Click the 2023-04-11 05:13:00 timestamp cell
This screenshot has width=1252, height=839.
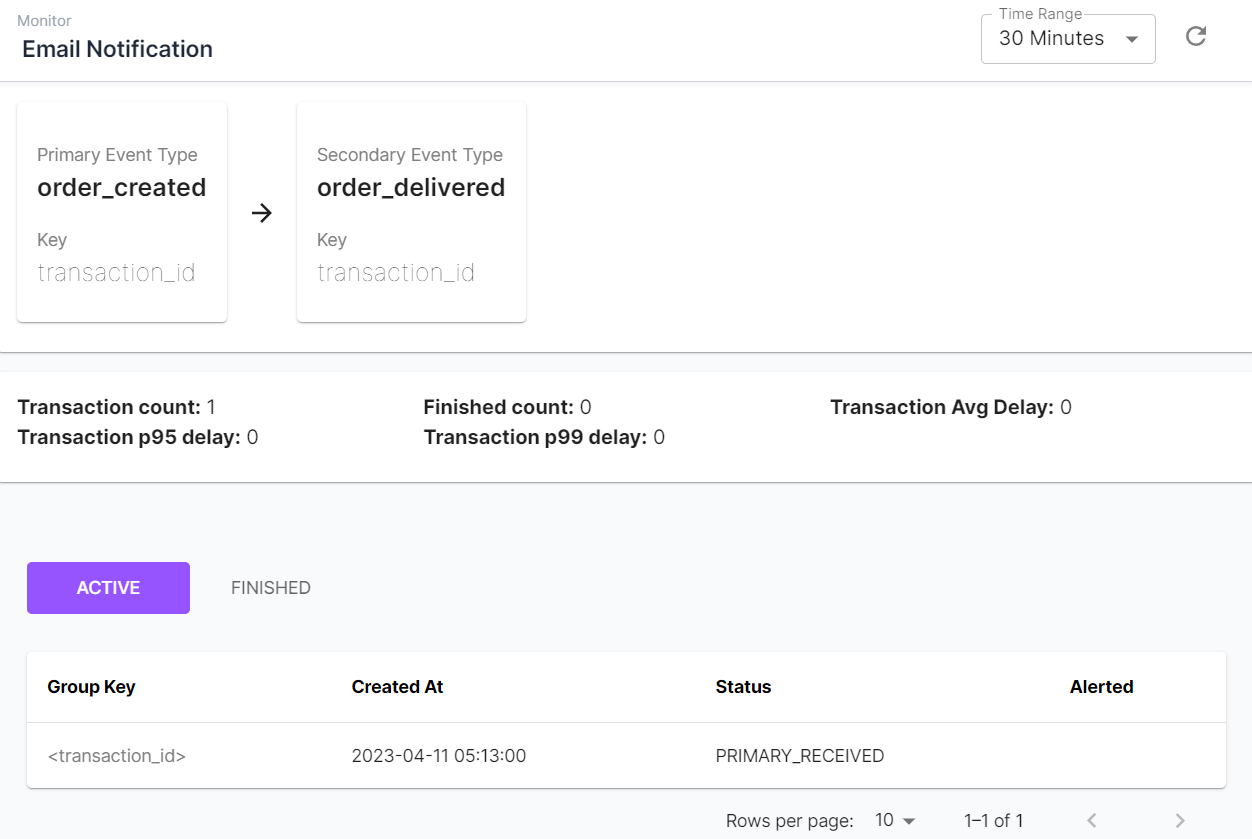pos(438,756)
